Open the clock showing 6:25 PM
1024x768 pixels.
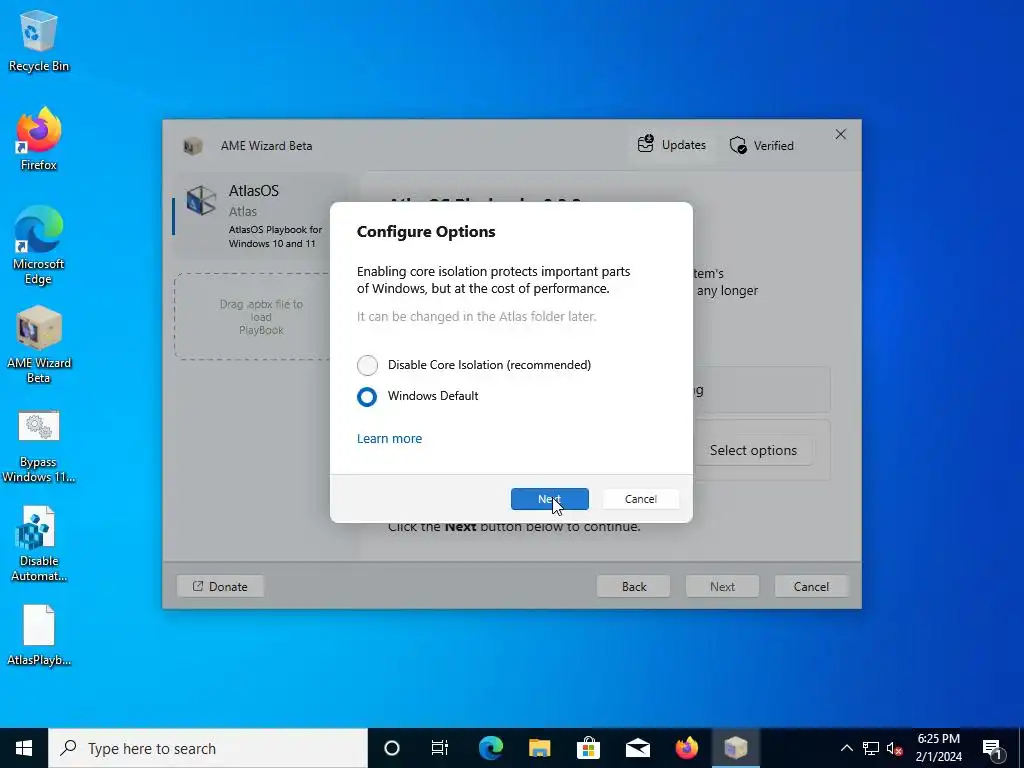click(938, 748)
